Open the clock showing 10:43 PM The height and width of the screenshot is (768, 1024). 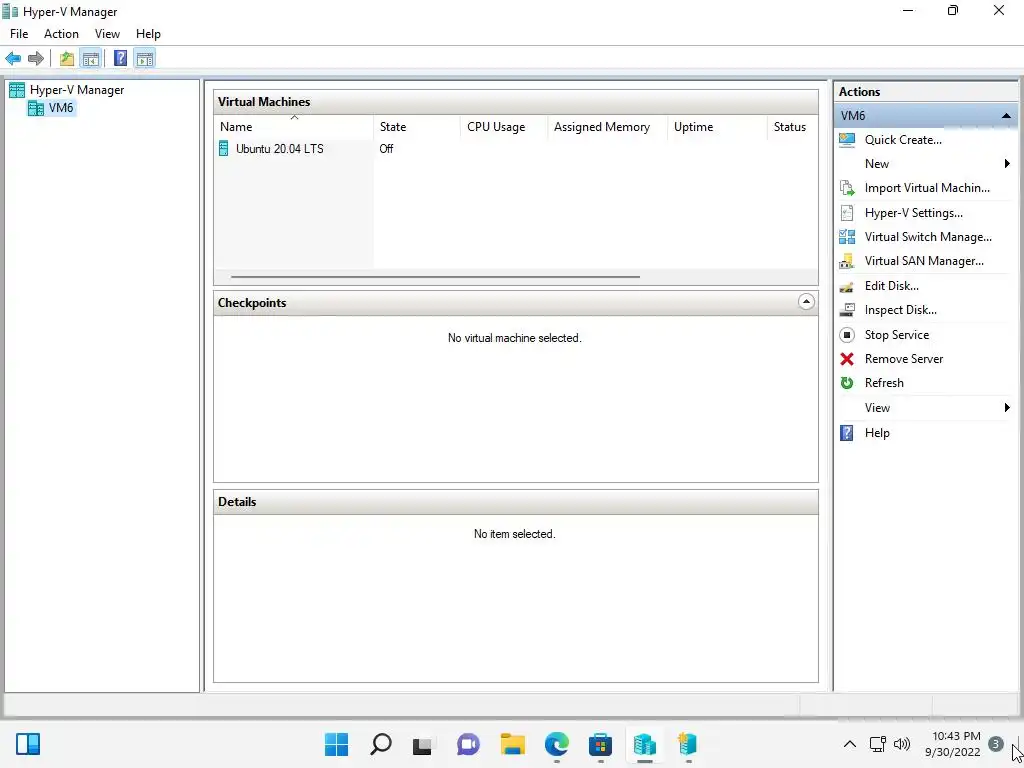pyautogui.click(x=953, y=744)
